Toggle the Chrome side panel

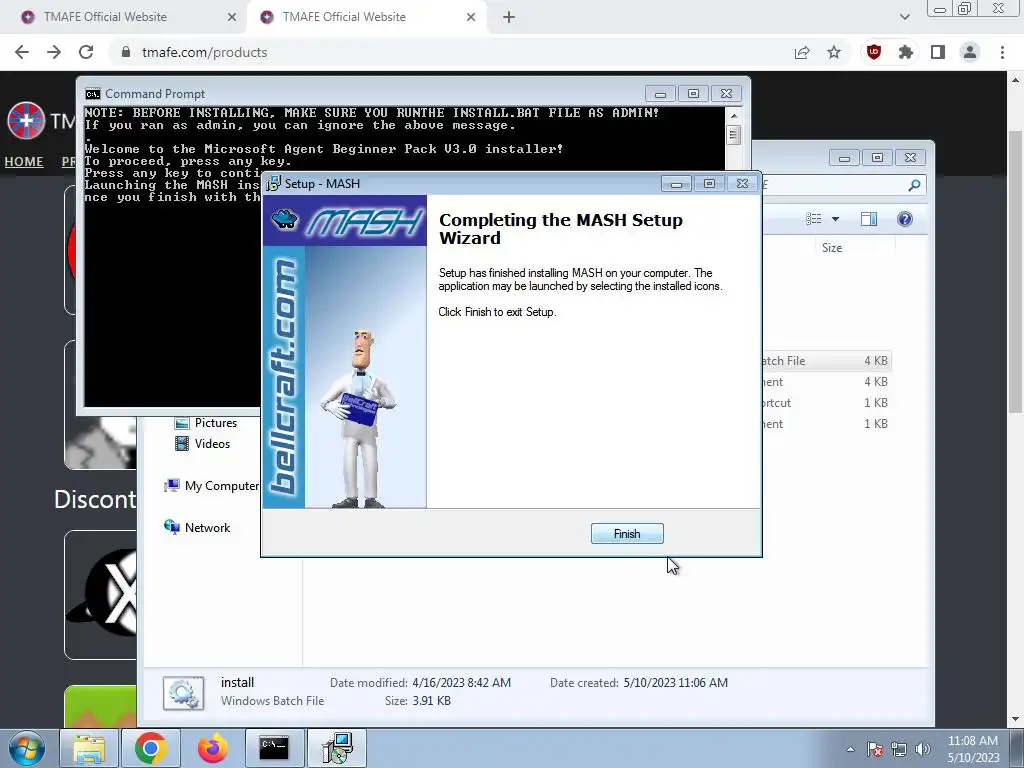pyautogui.click(x=938, y=52)
